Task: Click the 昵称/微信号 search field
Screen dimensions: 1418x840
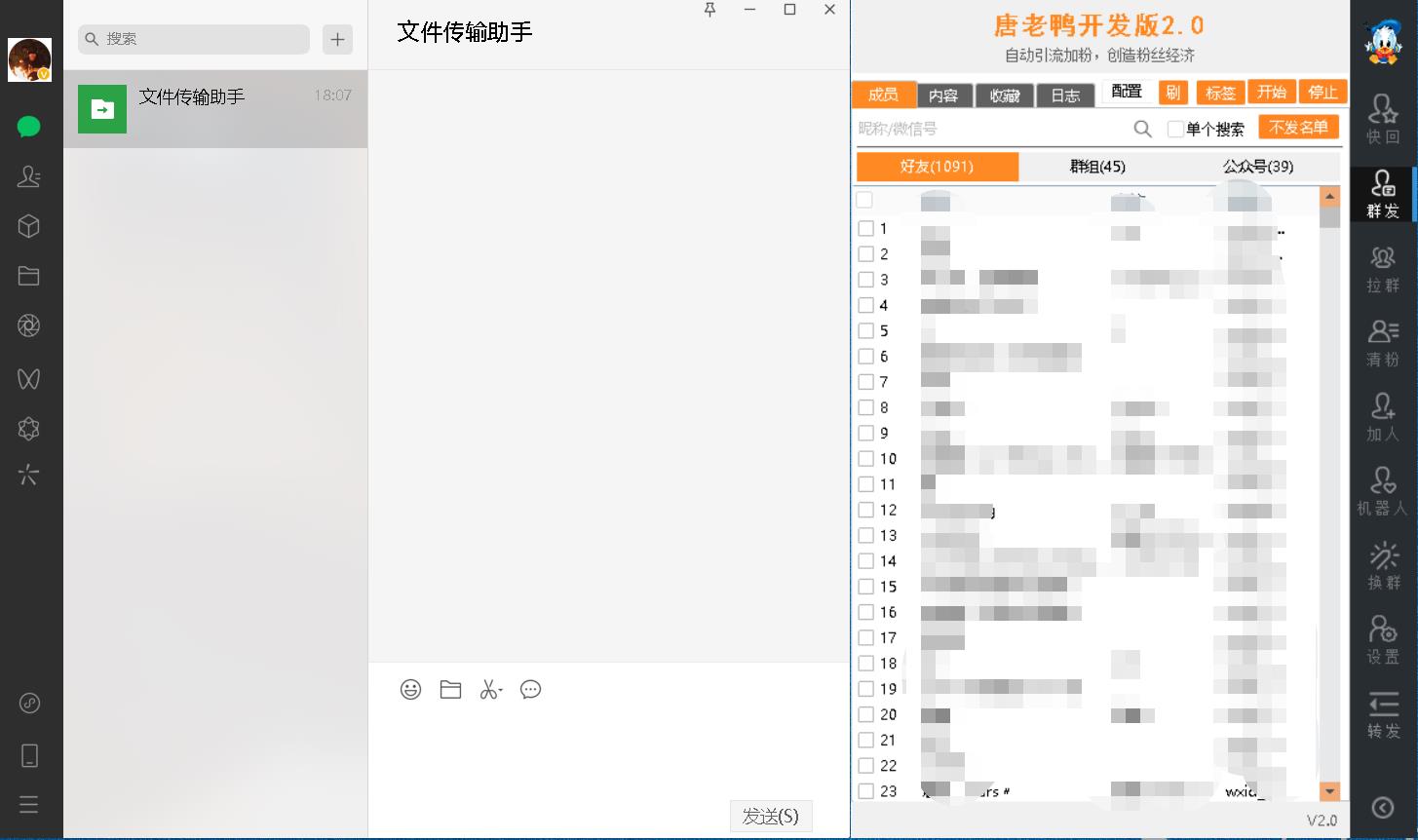Action: [992, 129]
